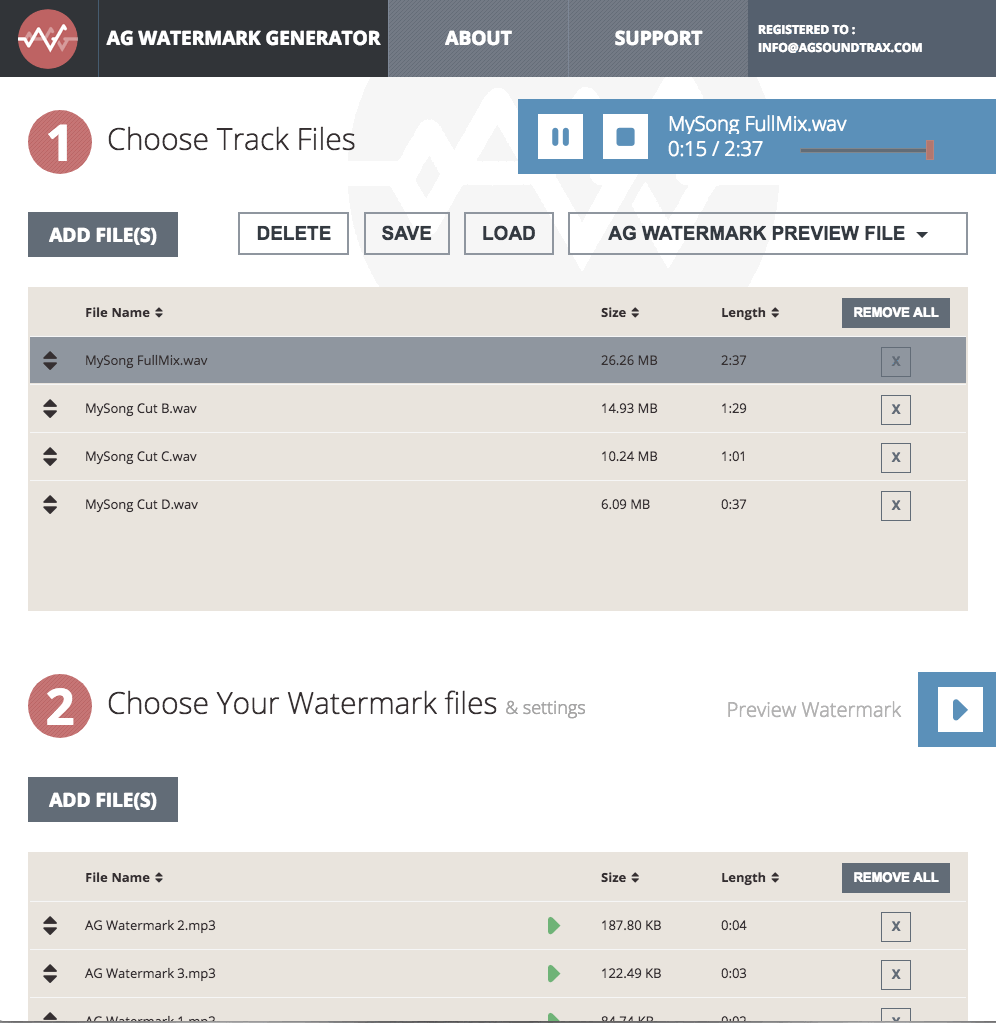Open the Support tab
996x1023 pixels.
(658, 38)
